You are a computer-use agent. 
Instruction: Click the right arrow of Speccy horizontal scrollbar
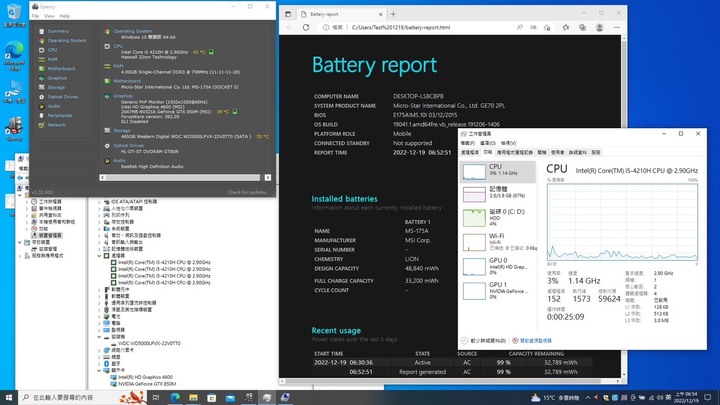[268, 177]
